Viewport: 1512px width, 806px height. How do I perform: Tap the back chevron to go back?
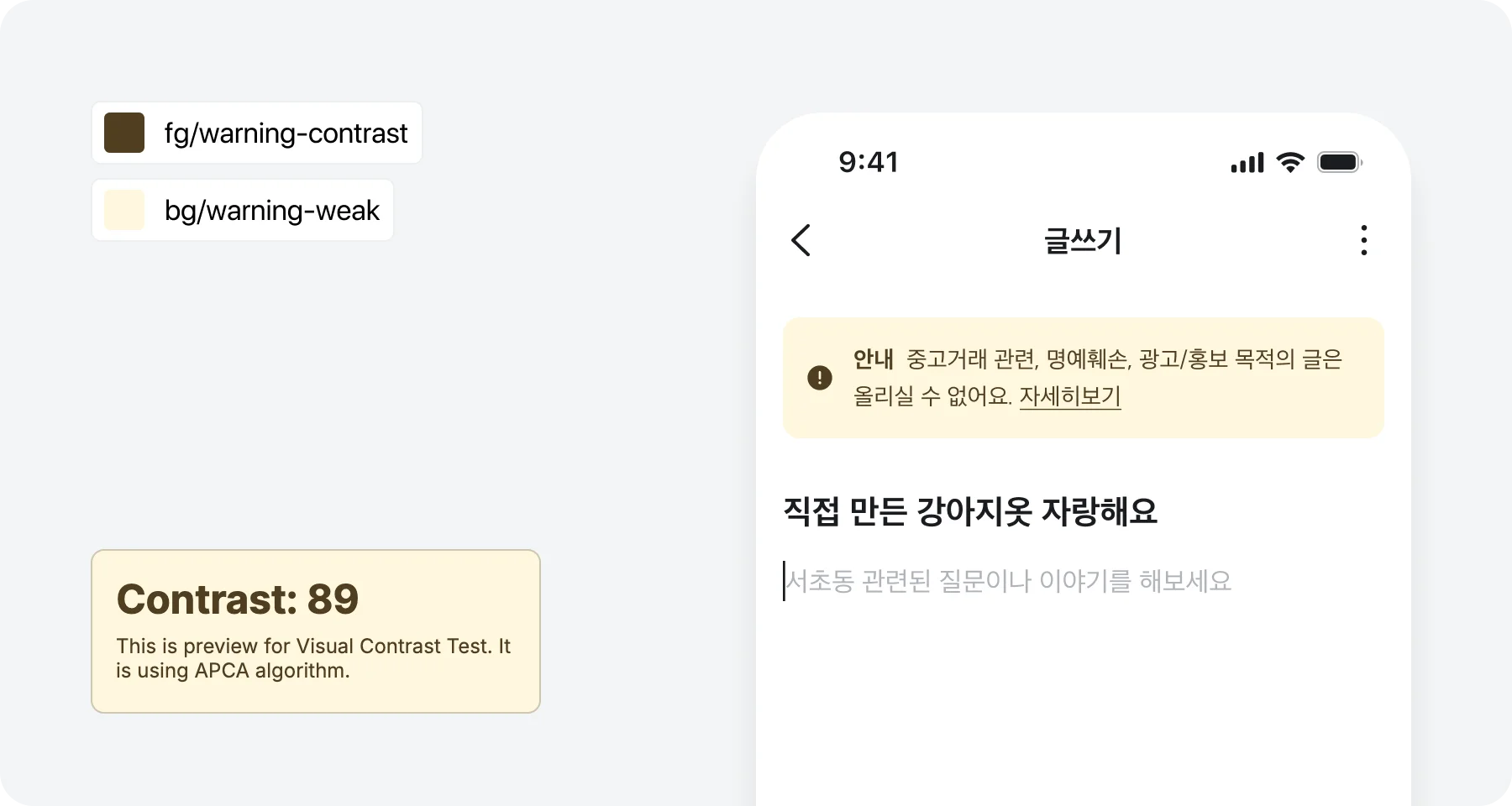[801, 241]
